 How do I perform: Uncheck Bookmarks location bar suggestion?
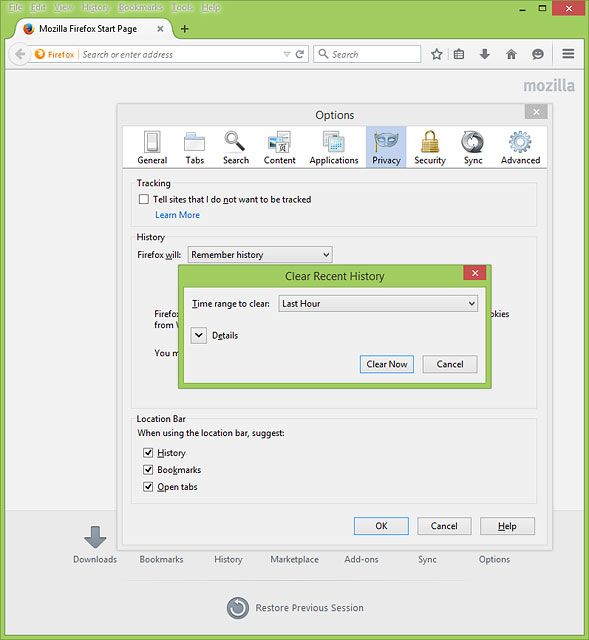pos(148,470)
